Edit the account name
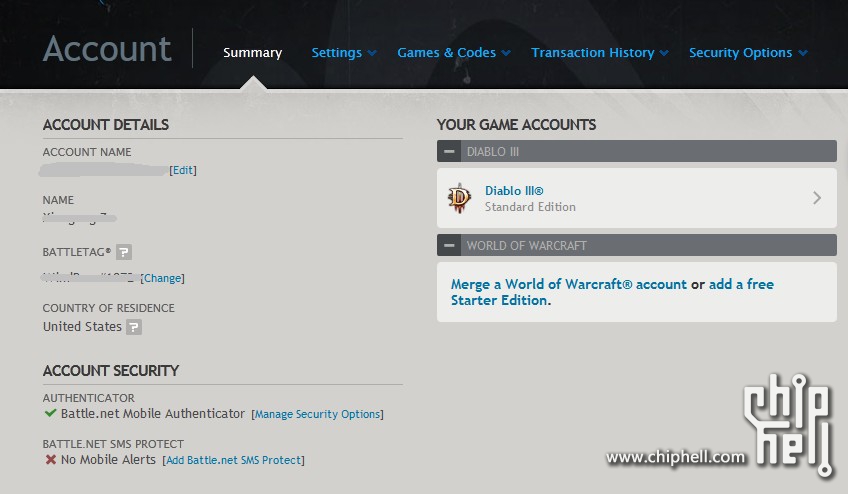 coord(183,170)
